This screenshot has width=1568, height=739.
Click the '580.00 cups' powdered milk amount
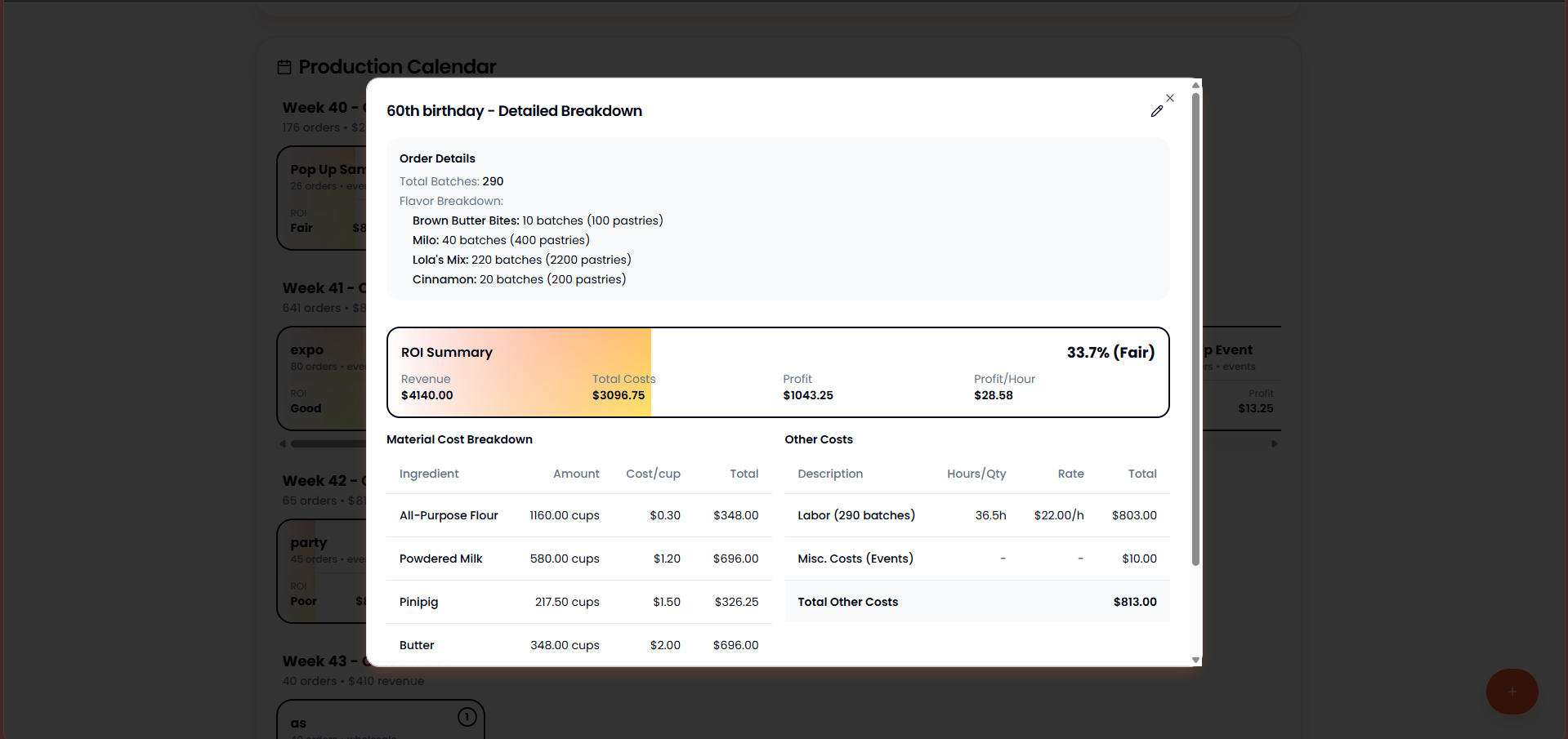coord(565,559)
